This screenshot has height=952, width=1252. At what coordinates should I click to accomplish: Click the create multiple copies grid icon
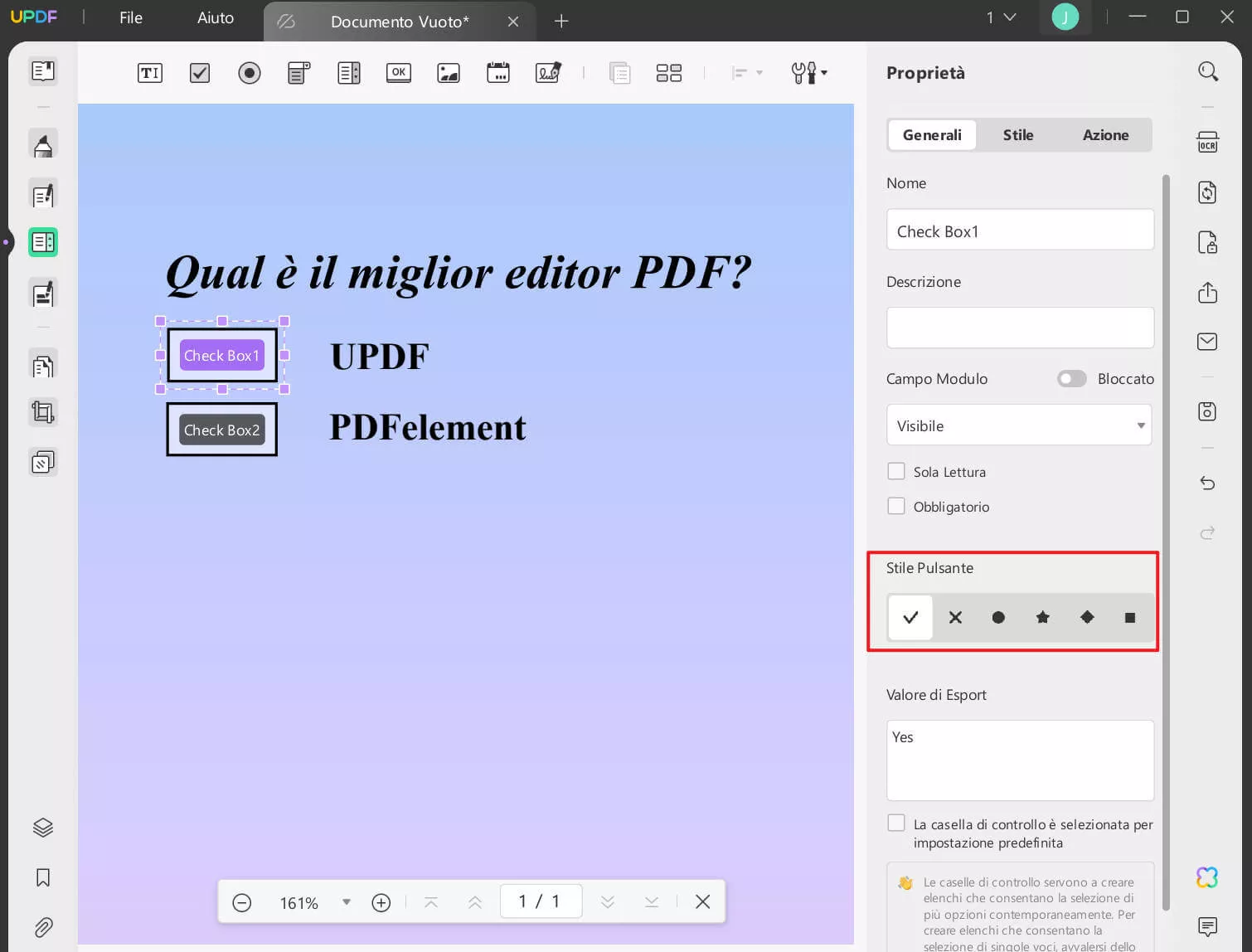pos(669,73)
